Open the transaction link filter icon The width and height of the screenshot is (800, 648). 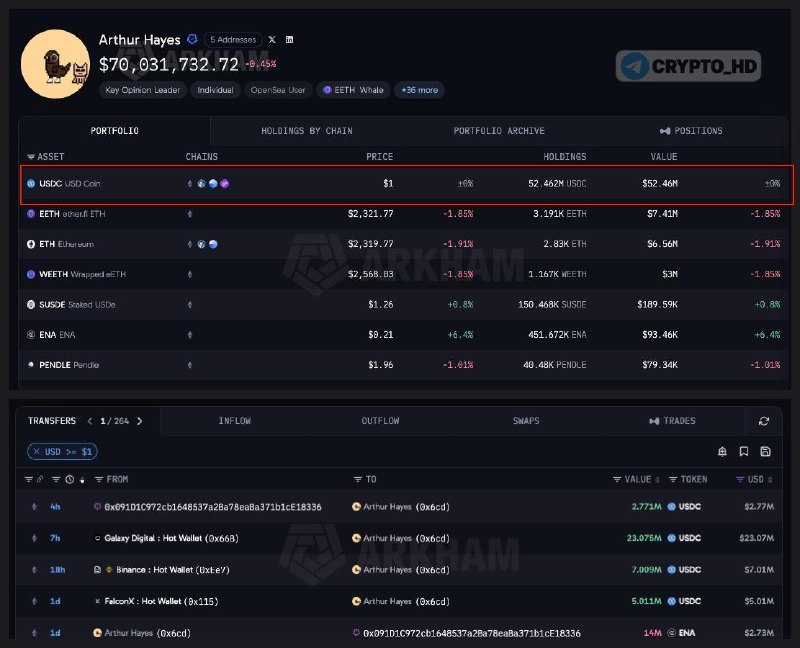tap(40, 480)
